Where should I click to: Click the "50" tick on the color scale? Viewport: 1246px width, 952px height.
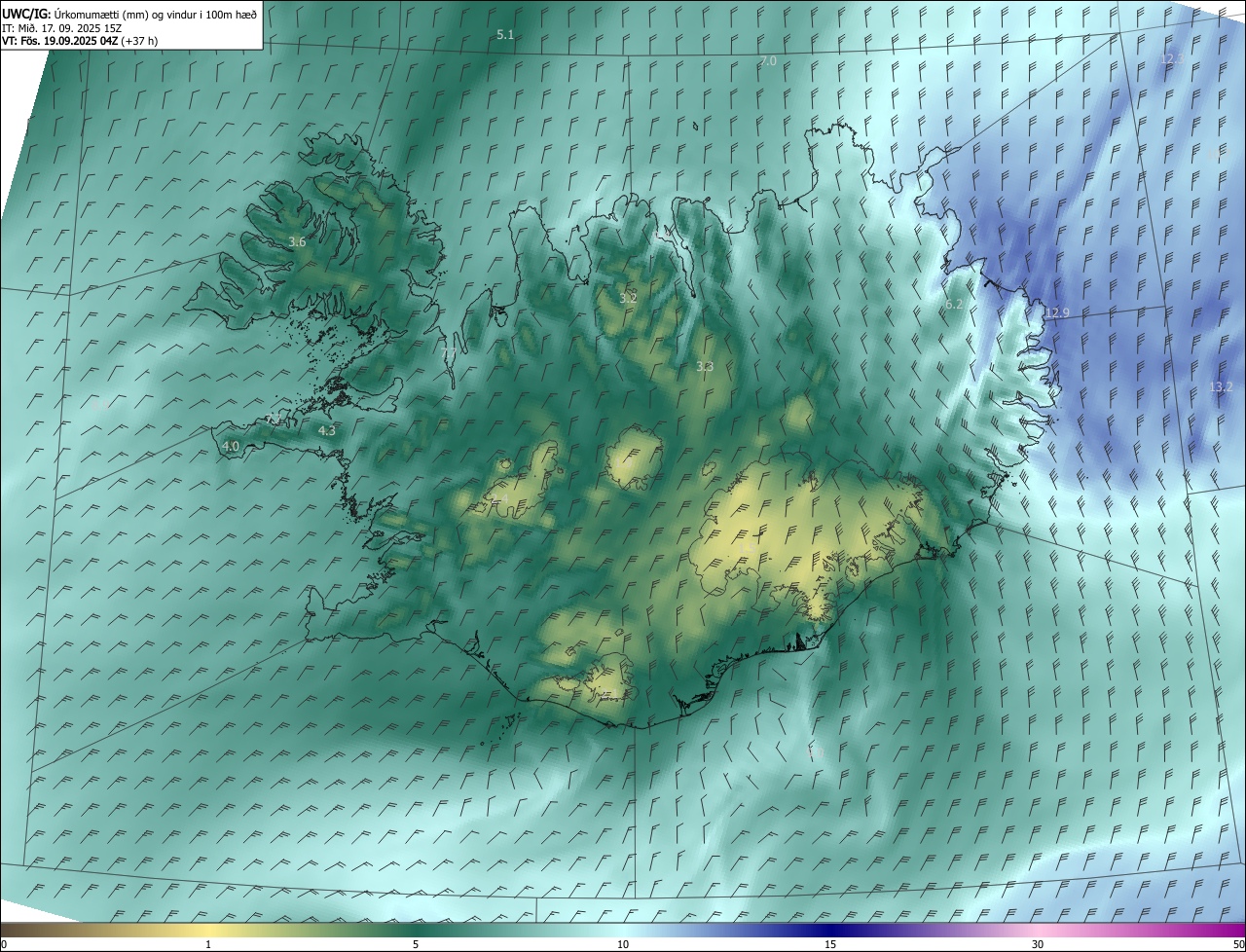[x=1238, y=945]
